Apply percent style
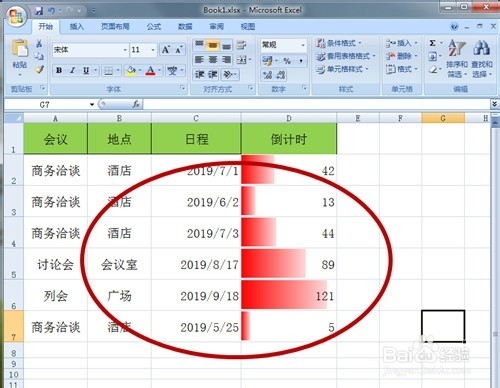Viewport: 500px width, 388px height. 287,61
